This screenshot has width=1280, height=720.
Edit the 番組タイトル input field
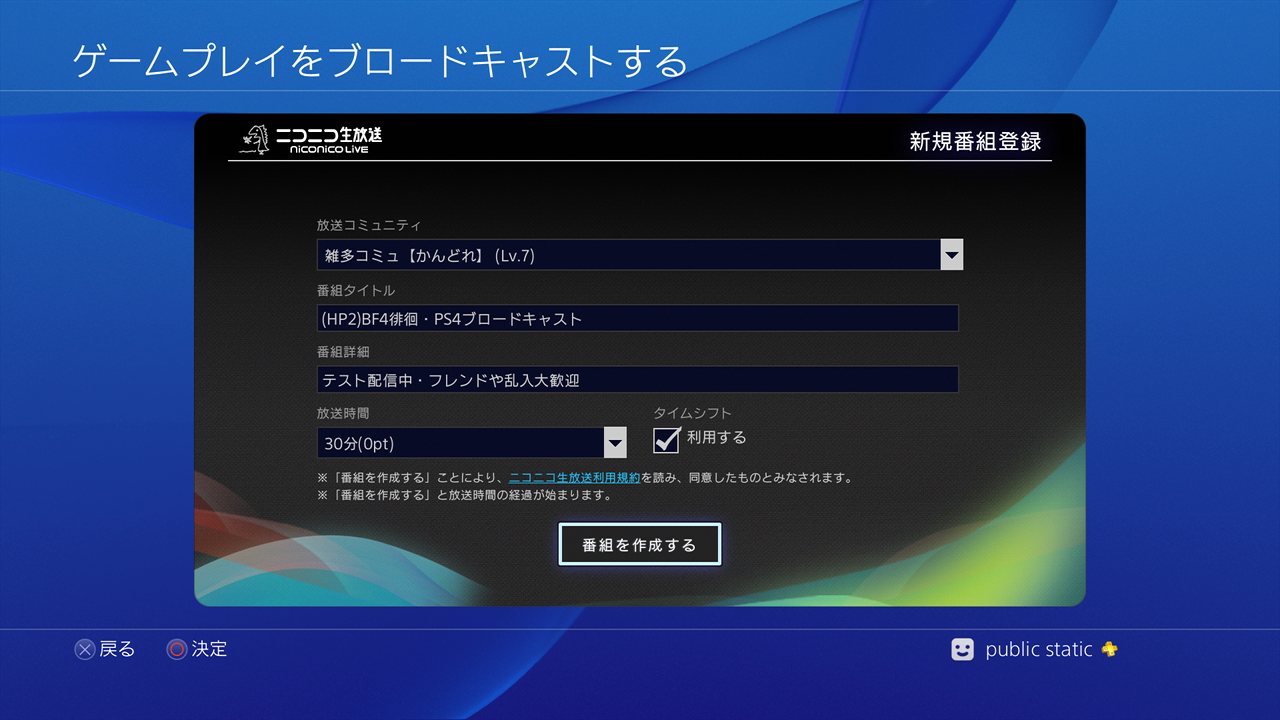pos(638,318)
